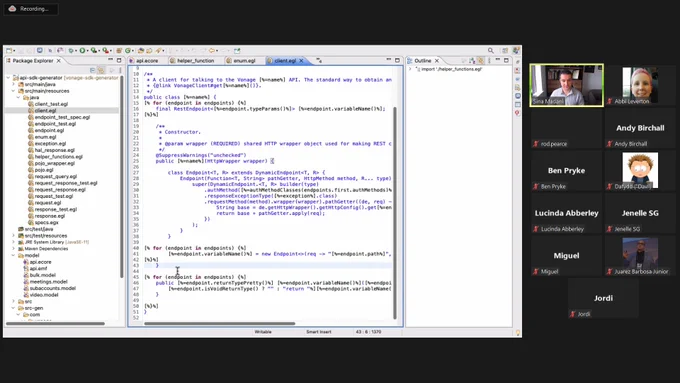Open Outline view menu dots
Viewport: 680px width, 383px height.
click(x=489, y=61)
